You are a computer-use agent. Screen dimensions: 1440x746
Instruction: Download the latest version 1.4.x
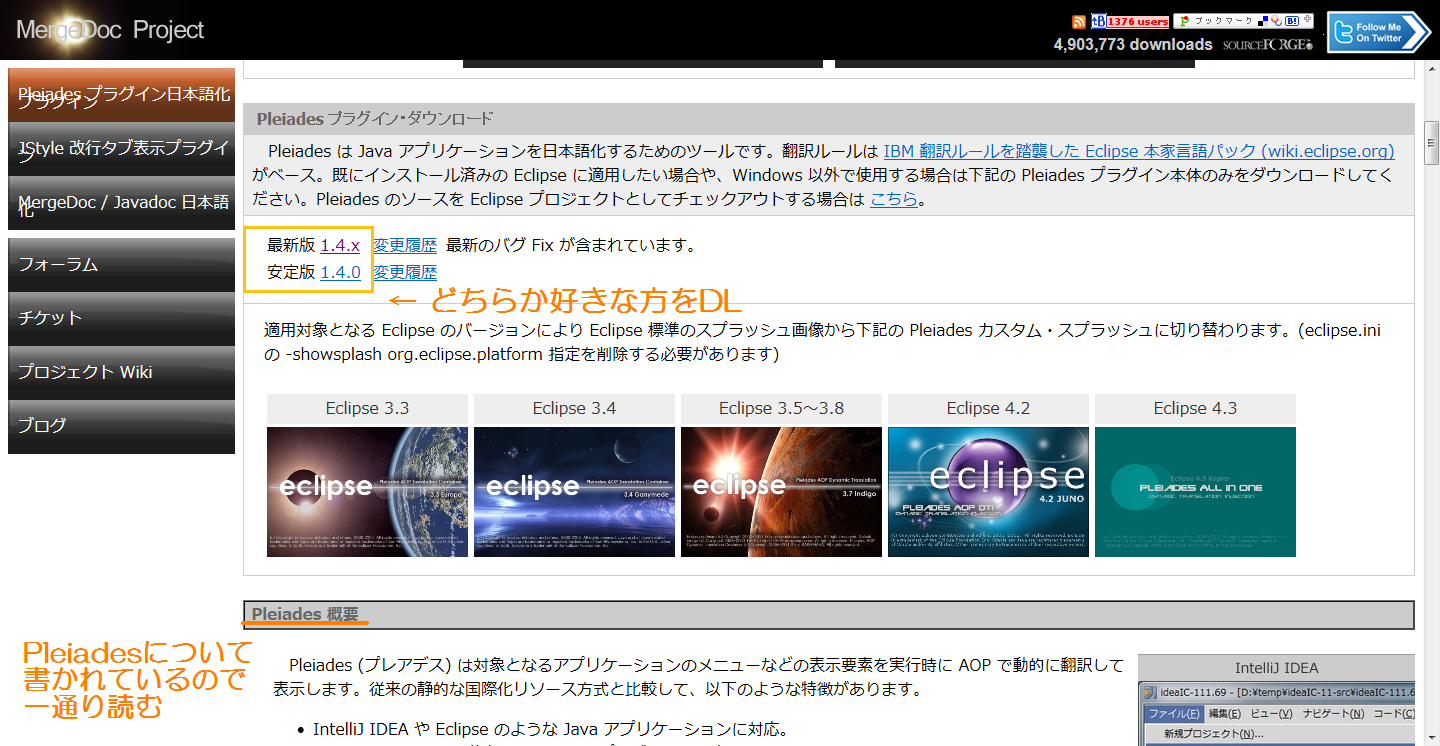[x=340, y=245]
